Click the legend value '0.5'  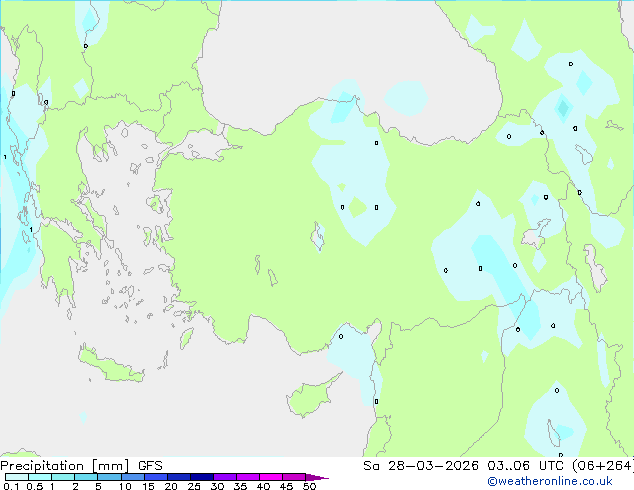coord(34,486)
